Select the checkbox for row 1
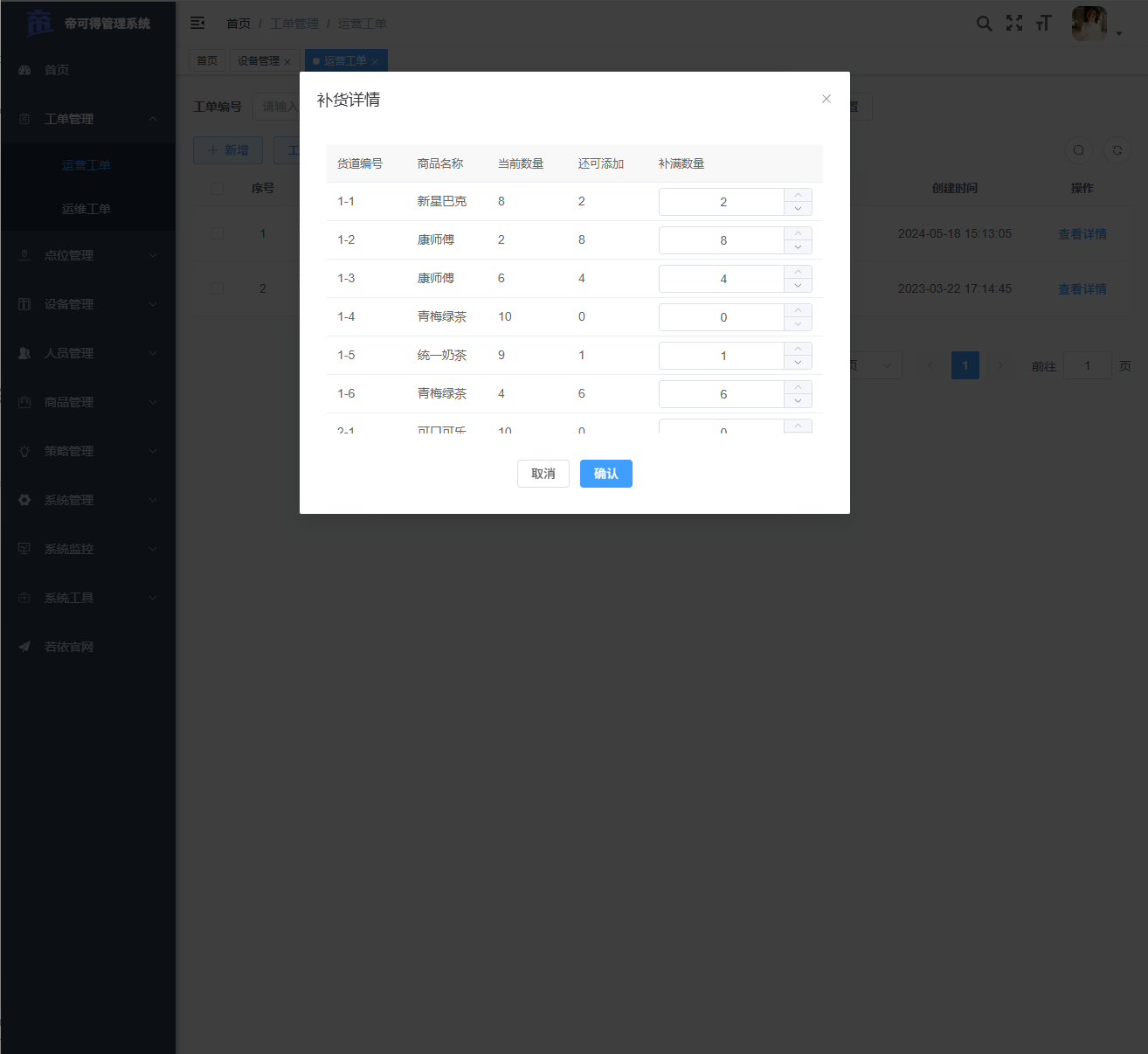1148x1054 pixels. click(218, 233)
